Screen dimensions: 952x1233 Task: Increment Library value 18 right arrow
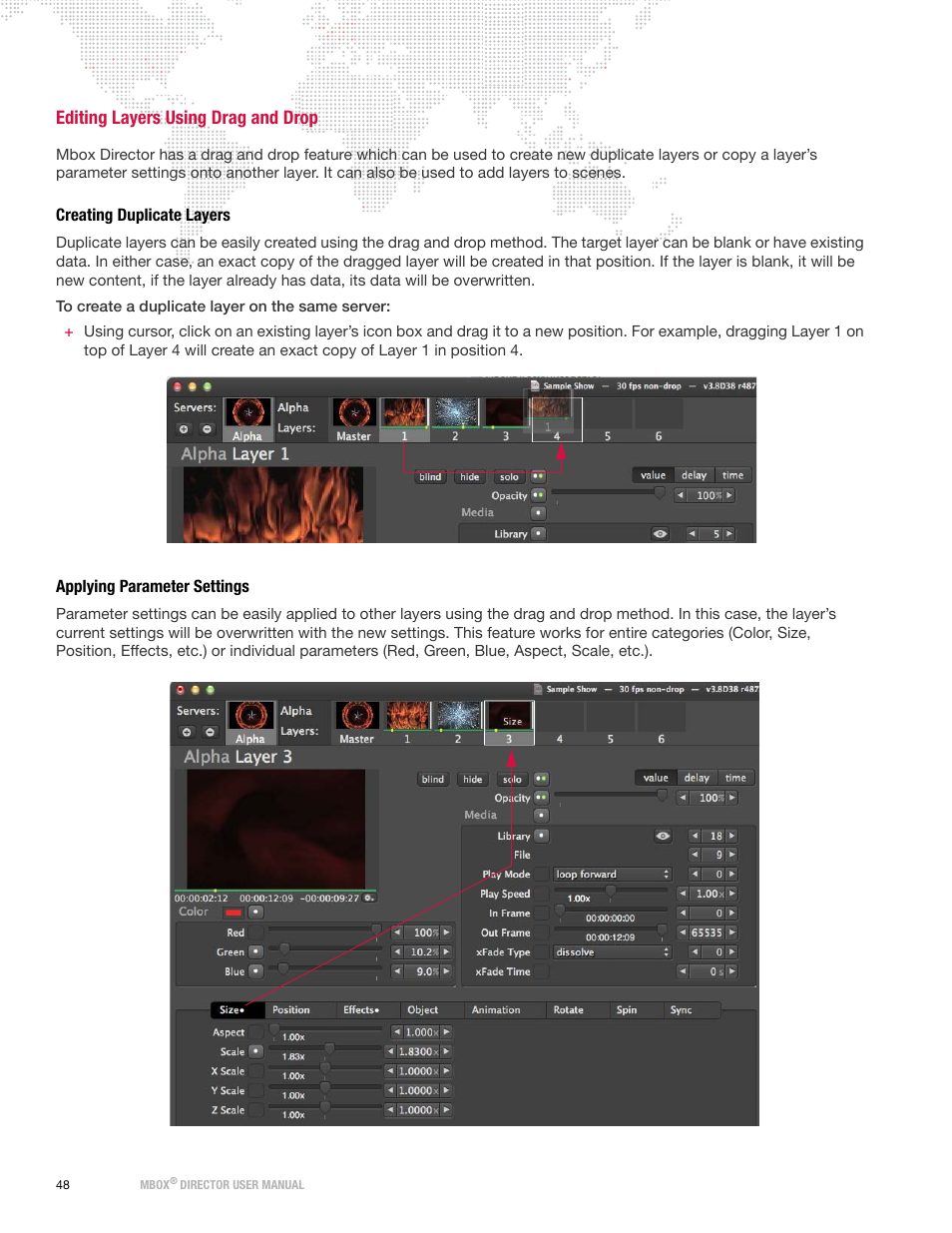coord(731,837)
